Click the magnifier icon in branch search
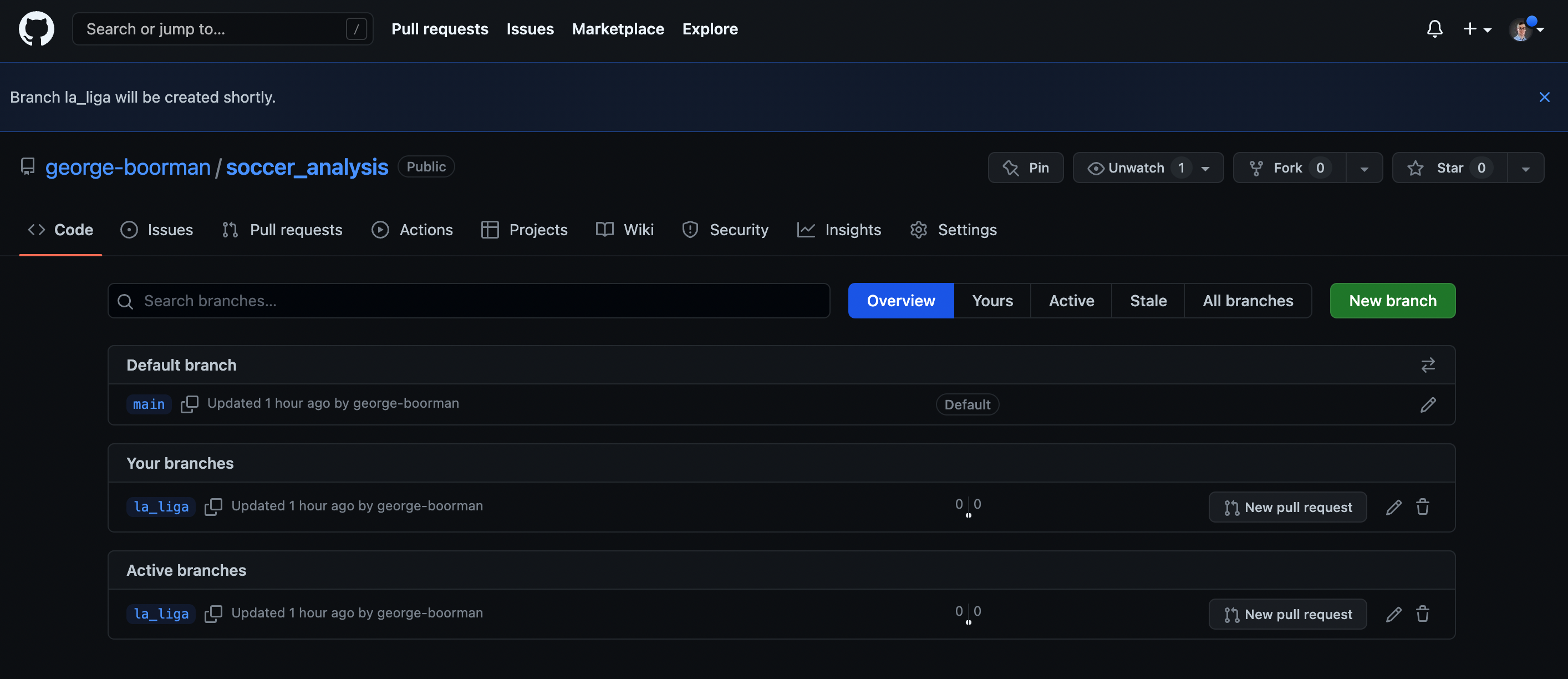This screenshot has width=1568, height=679. coord(125,301)
